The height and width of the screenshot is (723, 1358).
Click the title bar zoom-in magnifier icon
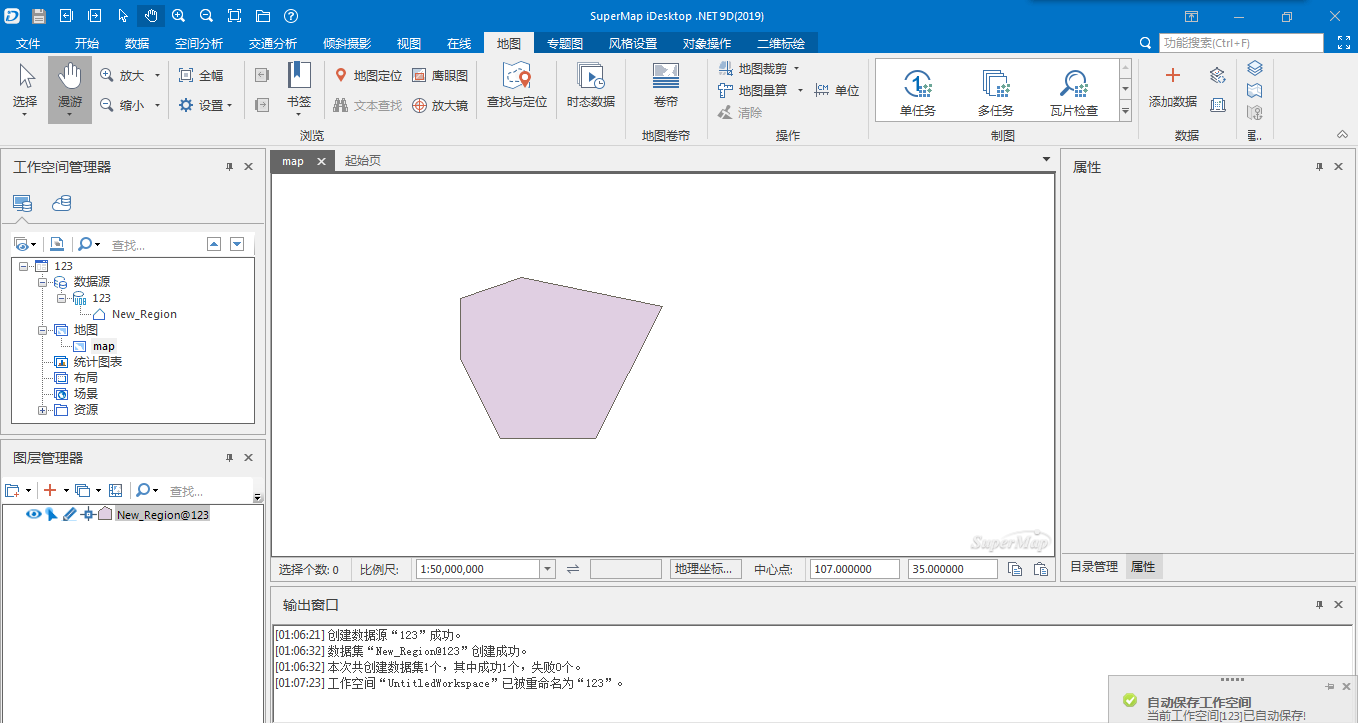(178, 16)
